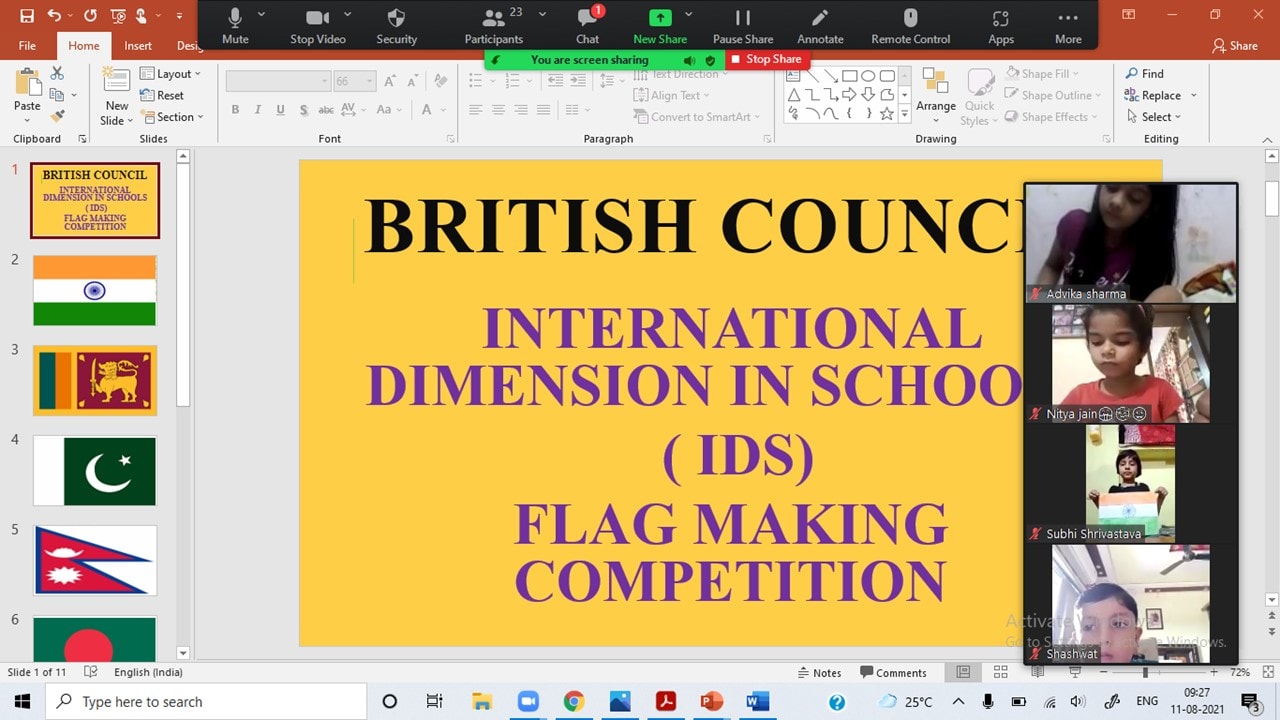Switch to the Home tab
The height and width of the screenshot is (720, 1280).
tap(83, 45)
